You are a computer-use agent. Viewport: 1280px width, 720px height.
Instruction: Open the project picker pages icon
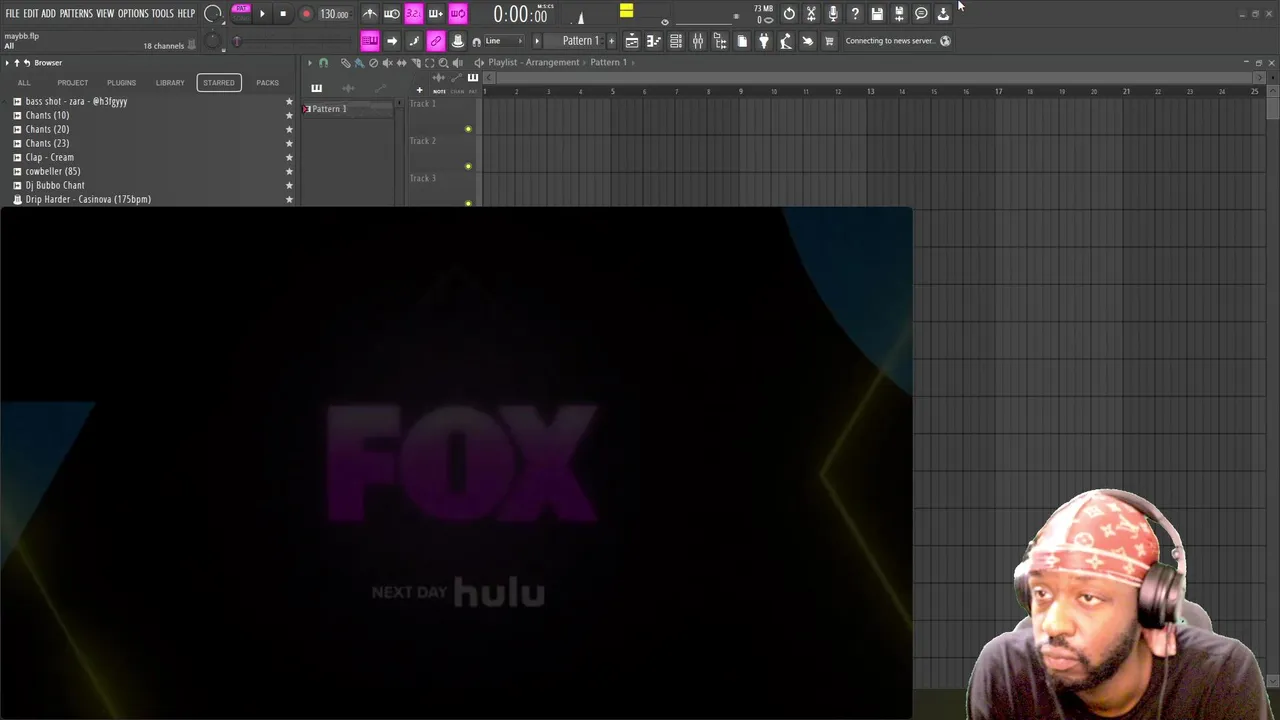pos(742,41)
